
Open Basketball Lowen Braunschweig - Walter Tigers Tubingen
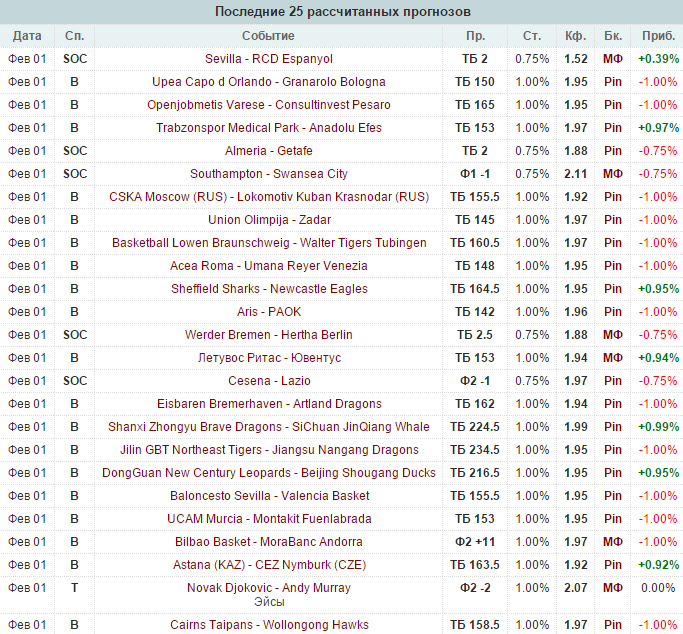(269, 243)
